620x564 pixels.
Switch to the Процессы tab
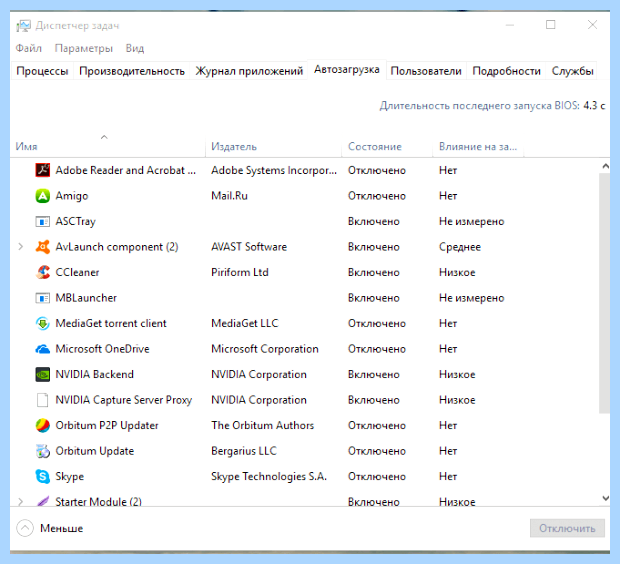(42, 71)
